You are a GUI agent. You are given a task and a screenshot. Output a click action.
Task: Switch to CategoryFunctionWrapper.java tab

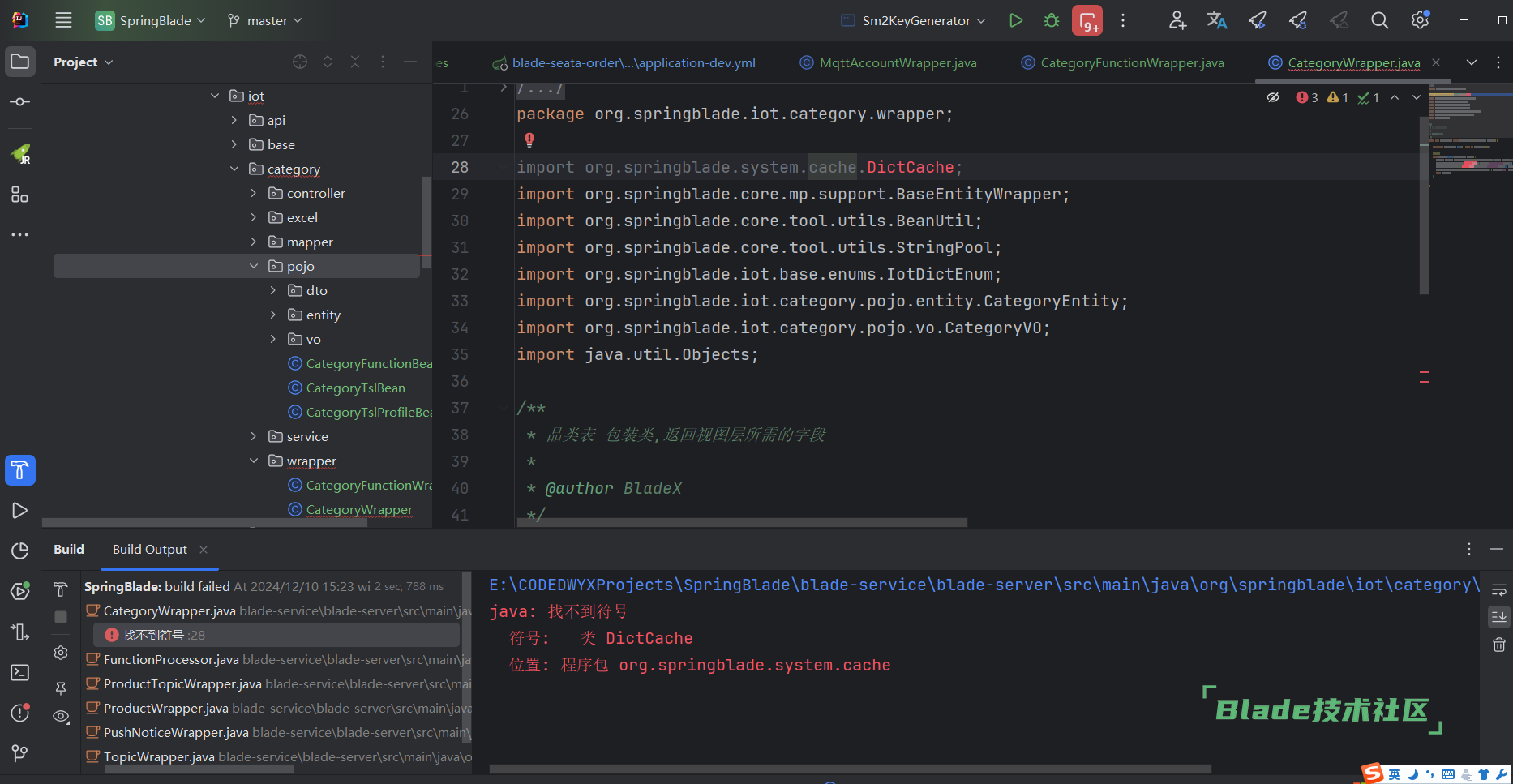pyautogui.click(x=1123, y=62)
